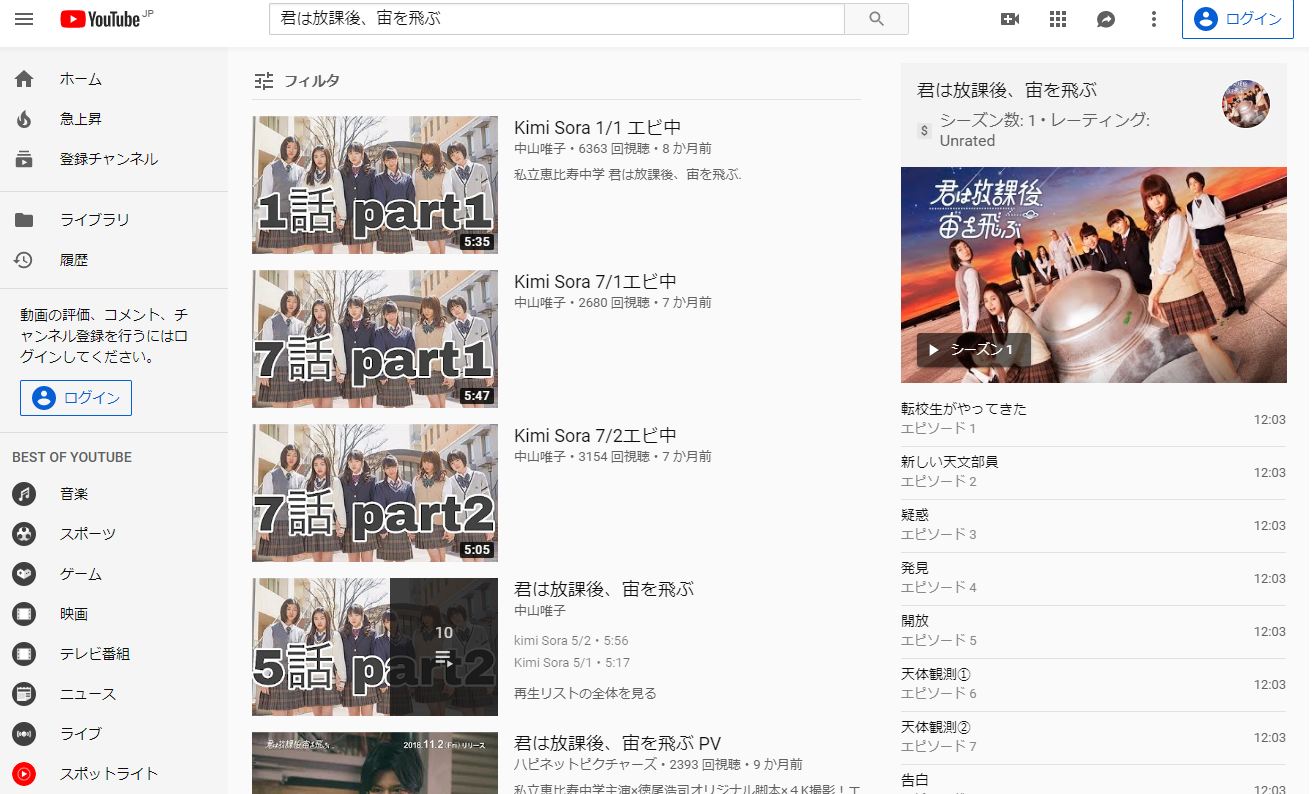The height and width of the screenshot is (794, 1312).
Task: Select ライブラリ in the sidebar
Action: click(x=95, y=220)
